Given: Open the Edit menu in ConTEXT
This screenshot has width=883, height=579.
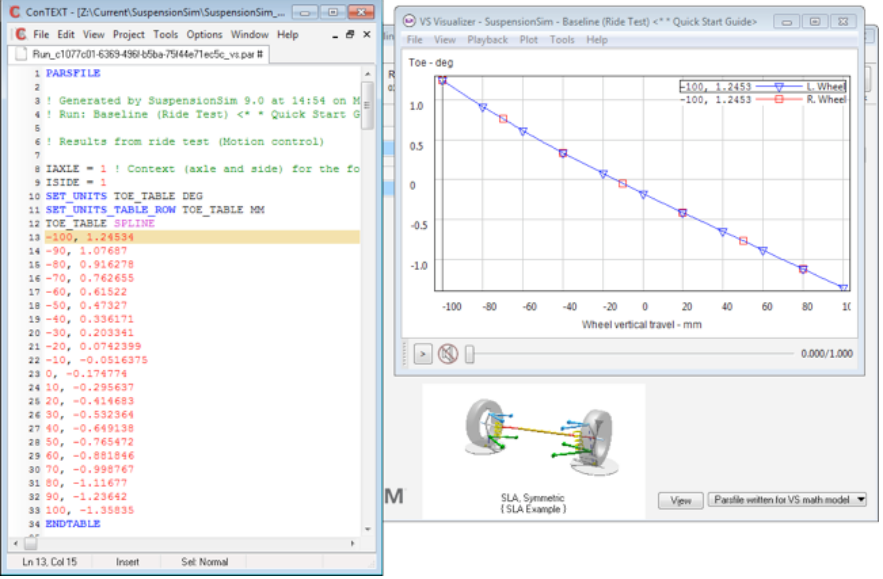Looking at the screenshot, I should pyautogui.click(x=66, y=34).
